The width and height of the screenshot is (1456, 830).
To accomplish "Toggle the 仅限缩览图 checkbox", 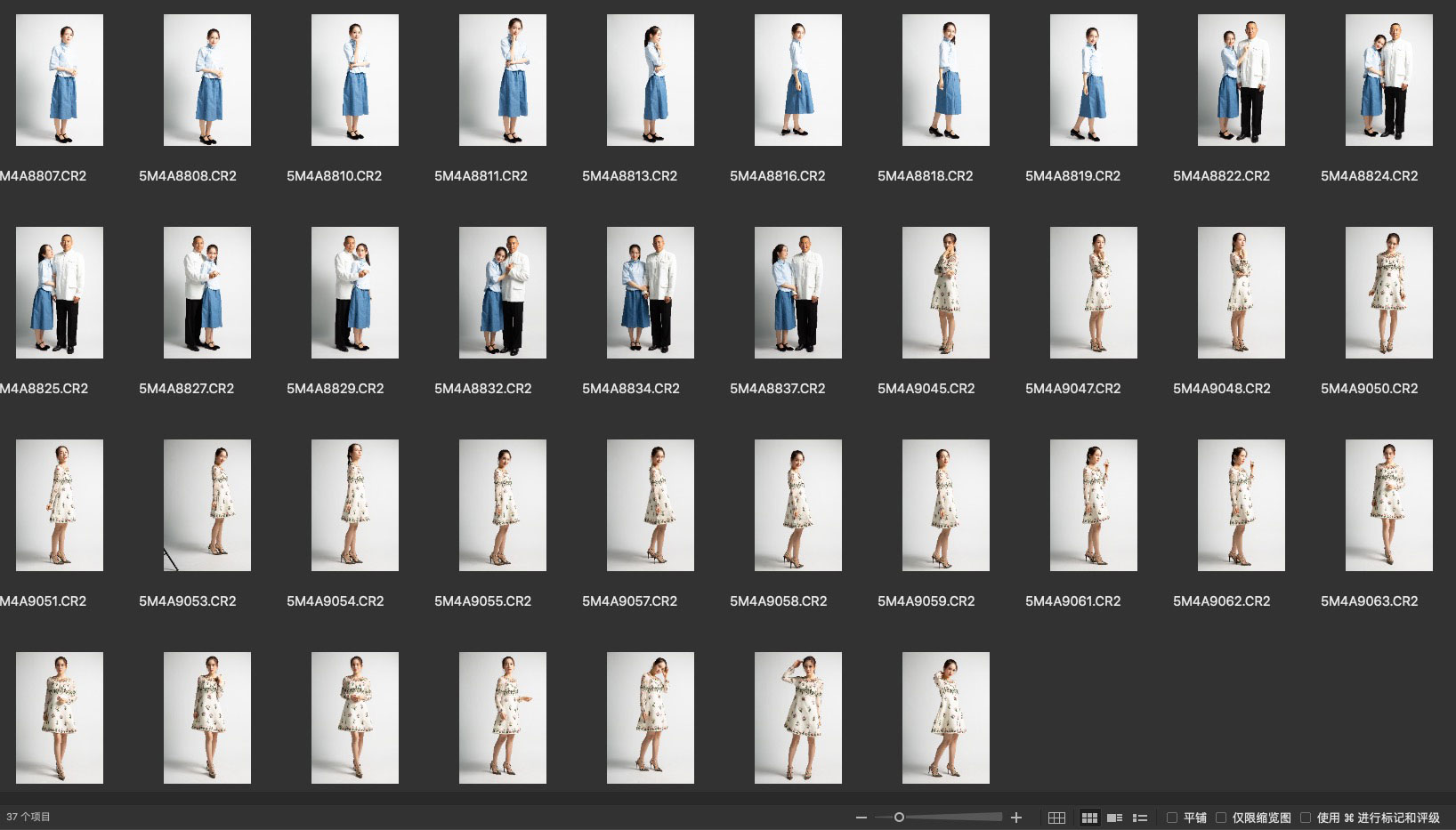I will coord(1221,818).
